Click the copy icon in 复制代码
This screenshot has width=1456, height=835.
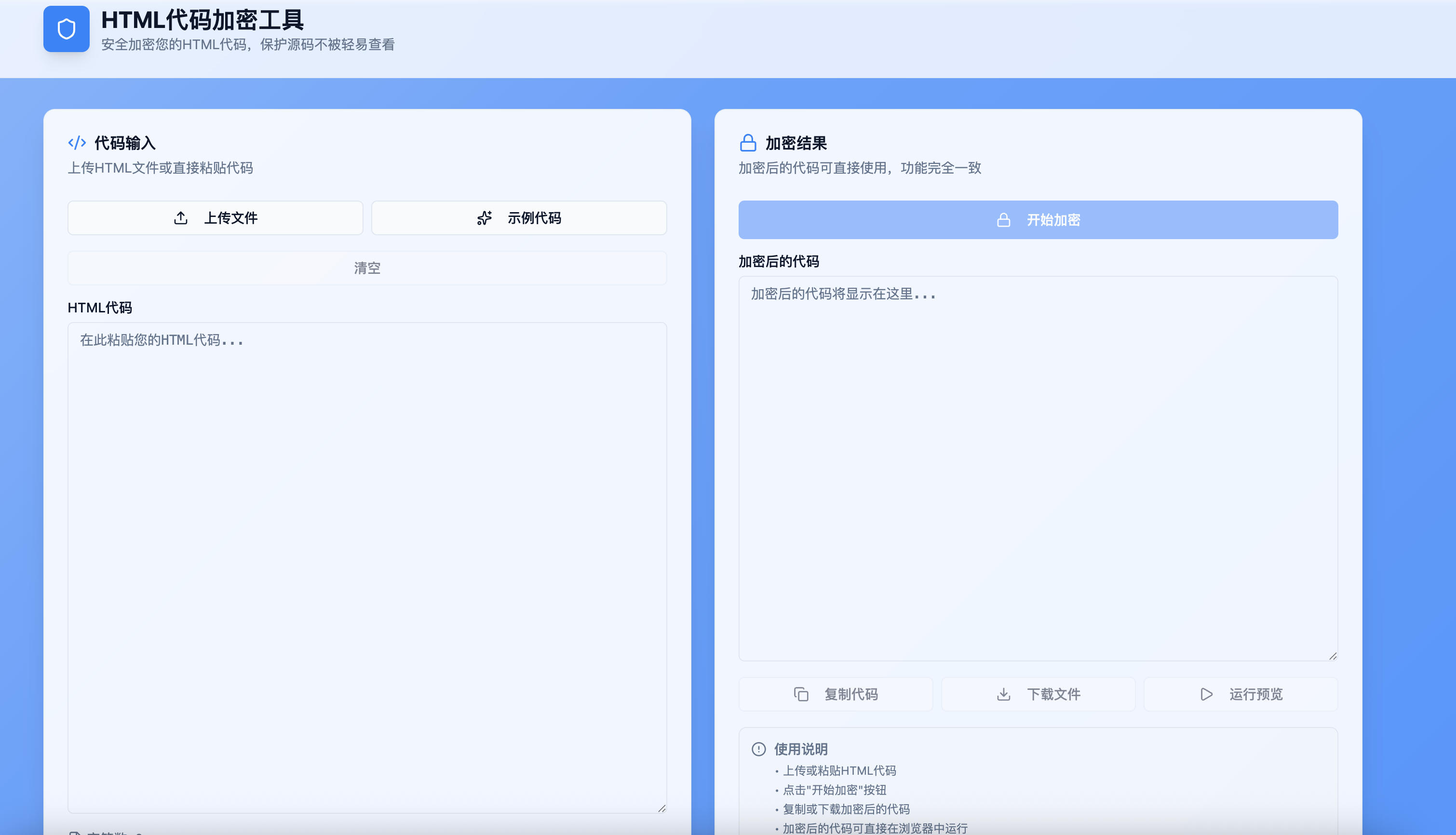pyautogui.click(x=800, y=694)
